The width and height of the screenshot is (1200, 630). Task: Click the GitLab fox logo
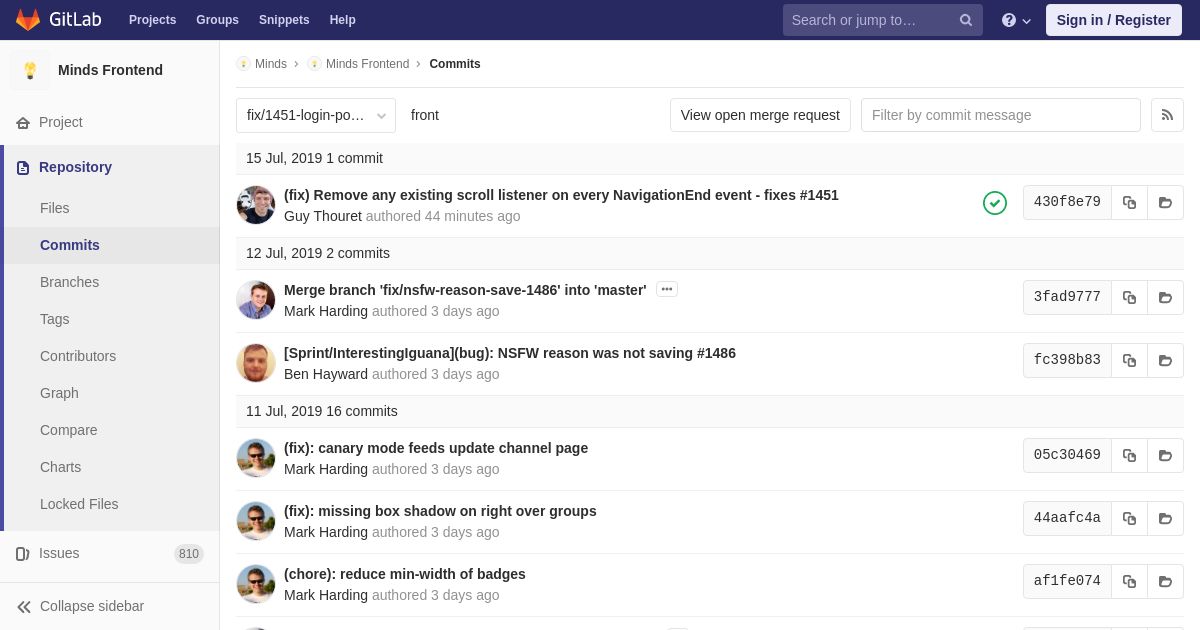tap(28, 20)
